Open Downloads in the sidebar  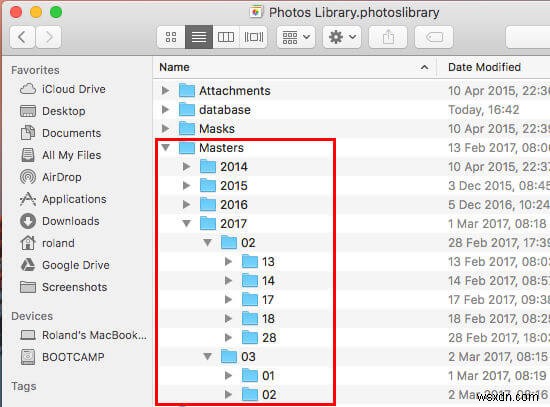pyautogui.click(x=60, y=221)
